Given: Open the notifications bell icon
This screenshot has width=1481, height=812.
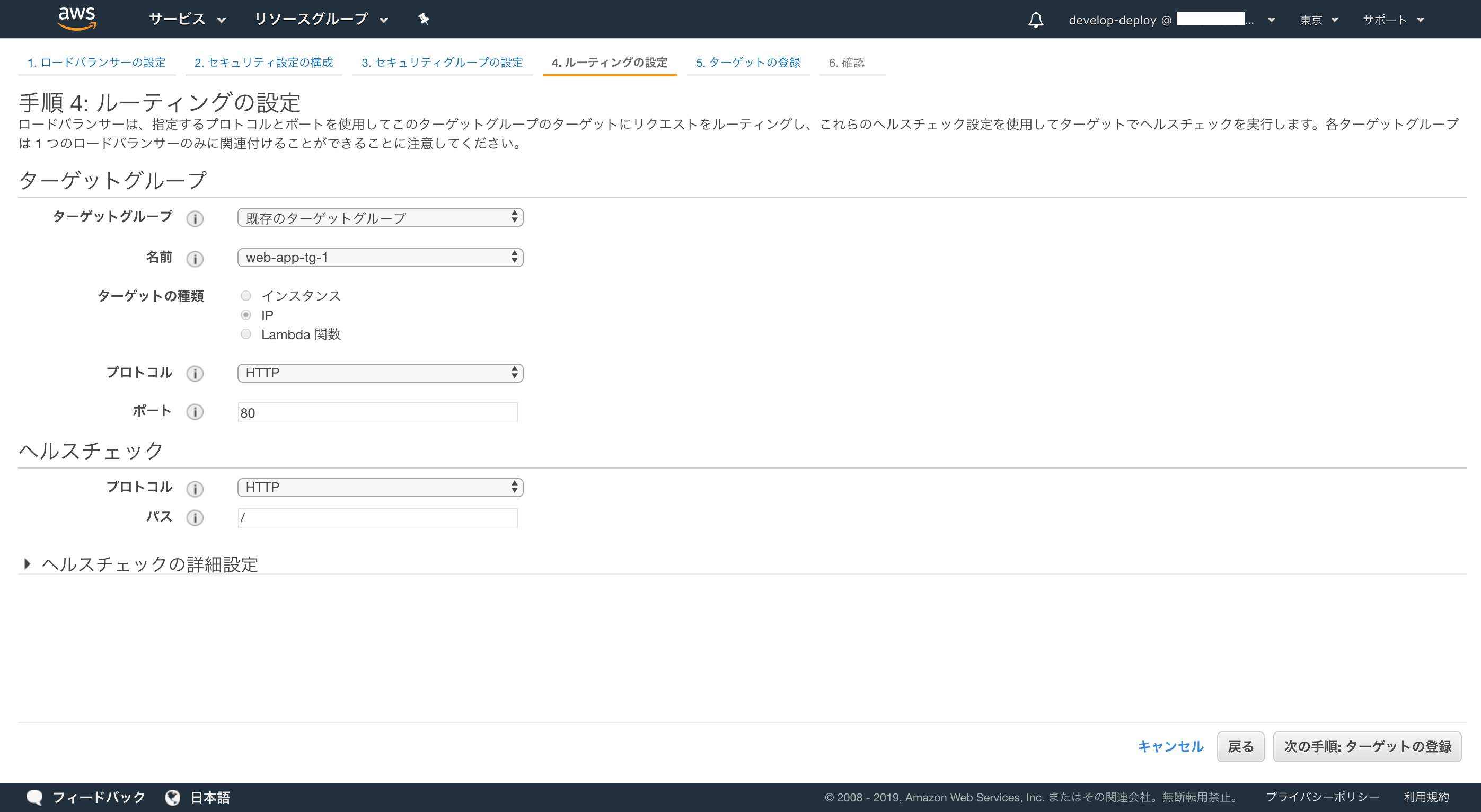Looking at the screenshot, I should (1035, 20).
